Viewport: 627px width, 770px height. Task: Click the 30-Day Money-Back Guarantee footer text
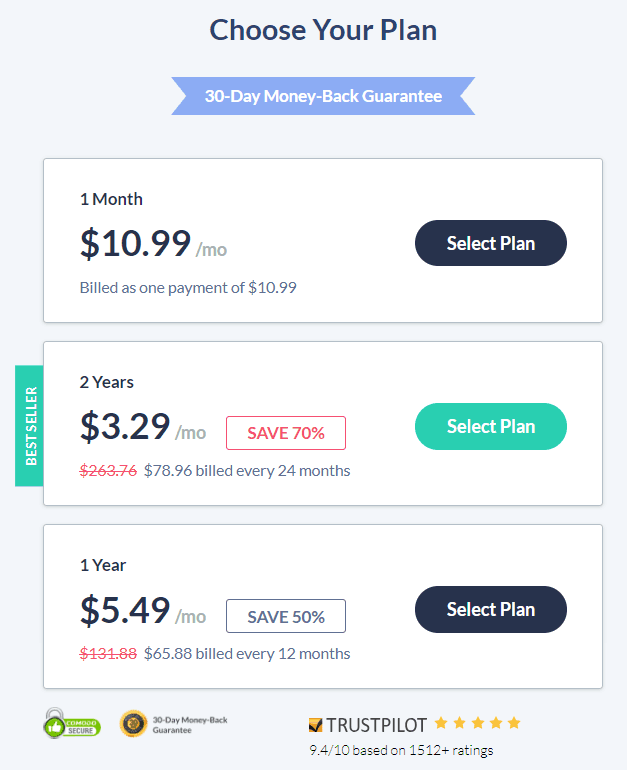tap(190, 725)
